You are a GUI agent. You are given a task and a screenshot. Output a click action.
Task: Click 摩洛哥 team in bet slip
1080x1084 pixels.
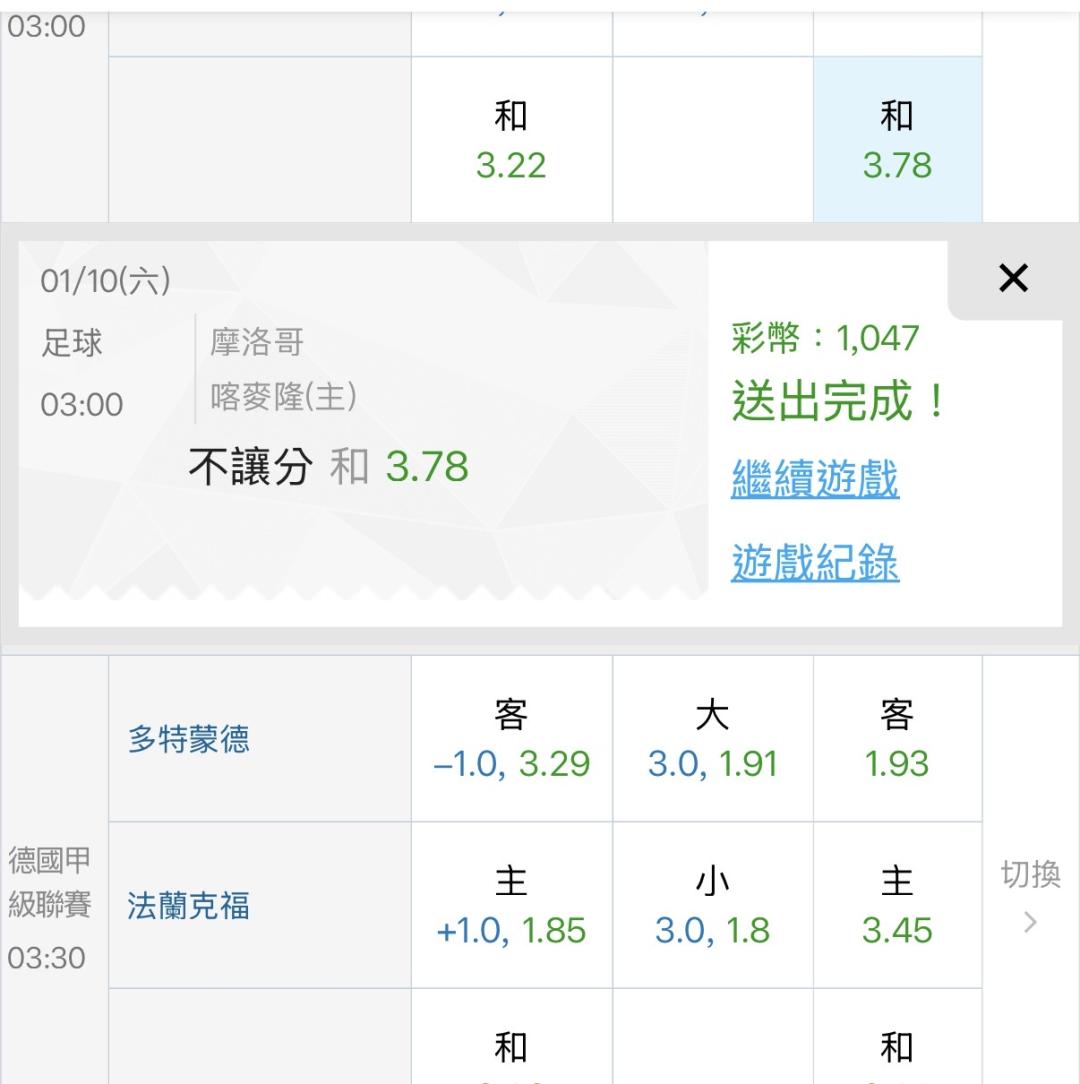click(257, 344)
